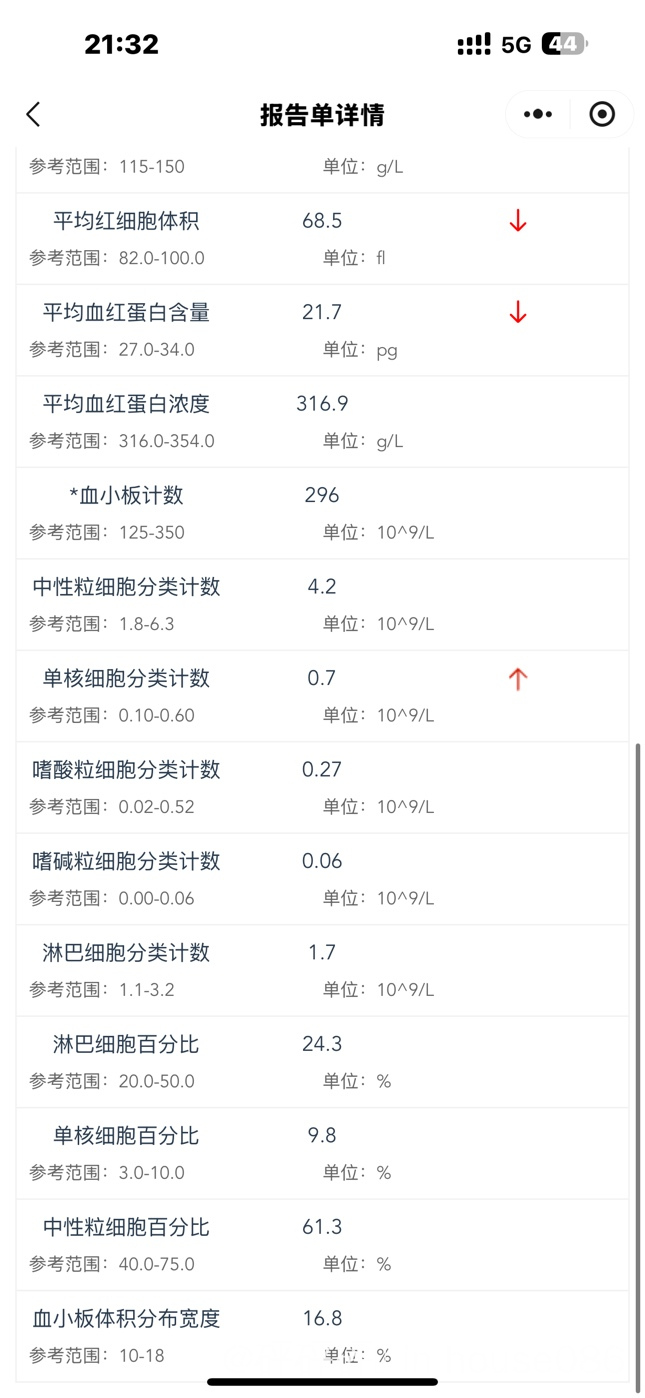Tap the 中性粒细胞百分比 label

point(126,1227)
